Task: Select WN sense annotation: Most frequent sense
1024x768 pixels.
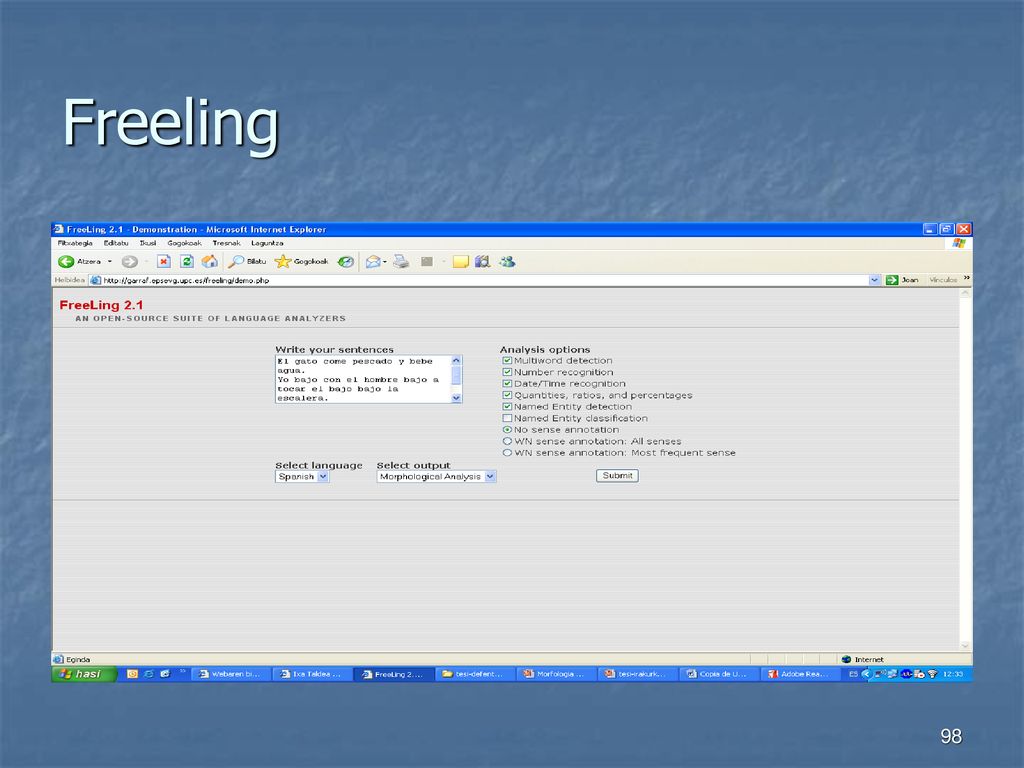Action: click(507, 453)
